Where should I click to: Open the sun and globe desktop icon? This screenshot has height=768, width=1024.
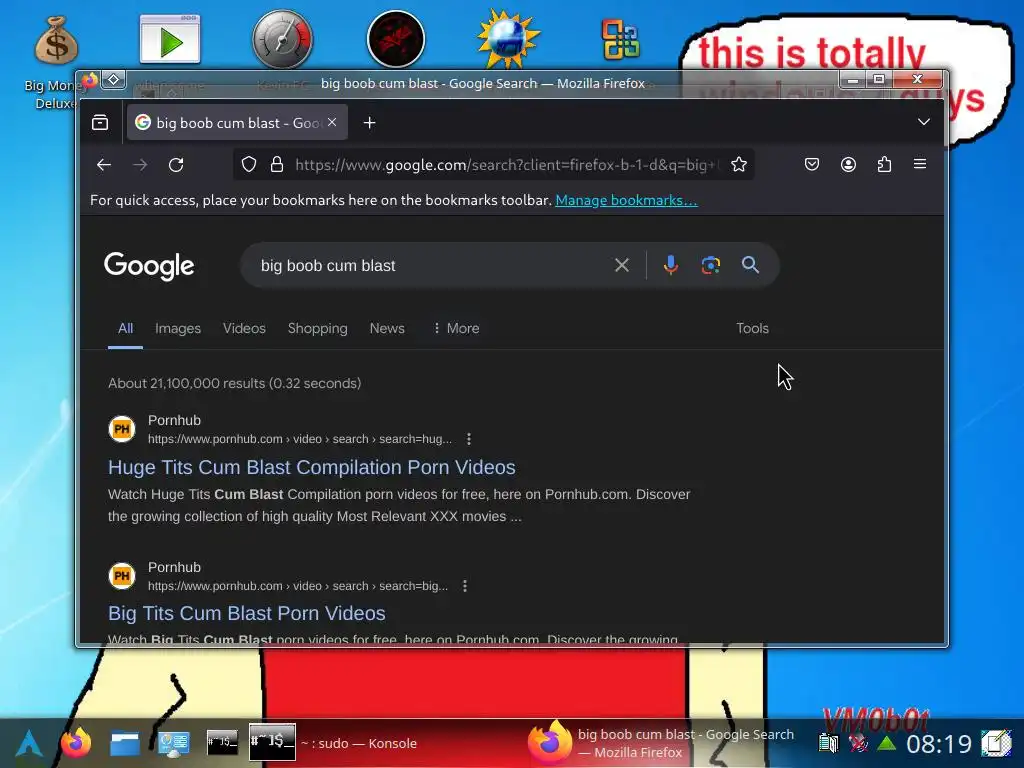coord(508,39)
